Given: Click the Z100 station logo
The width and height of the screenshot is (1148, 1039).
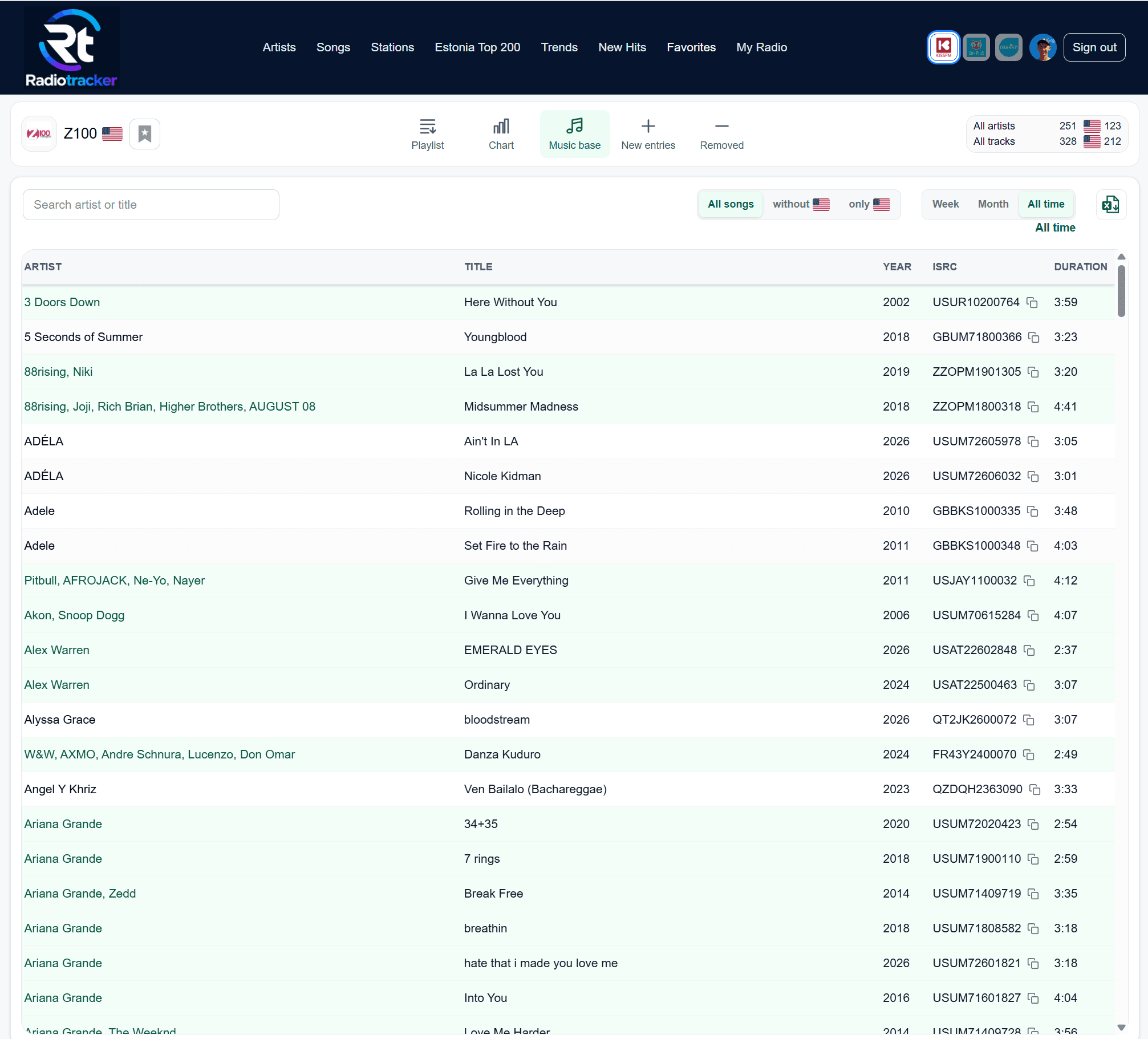Looking at the screenshot, I should (39, 134).
